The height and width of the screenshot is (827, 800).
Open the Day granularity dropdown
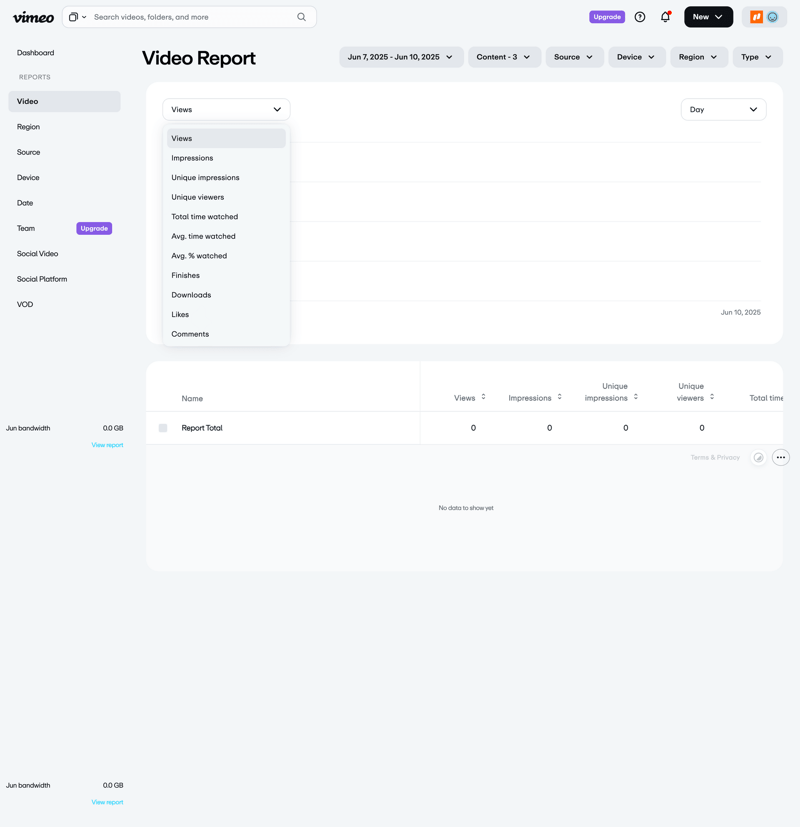(723, 109)
